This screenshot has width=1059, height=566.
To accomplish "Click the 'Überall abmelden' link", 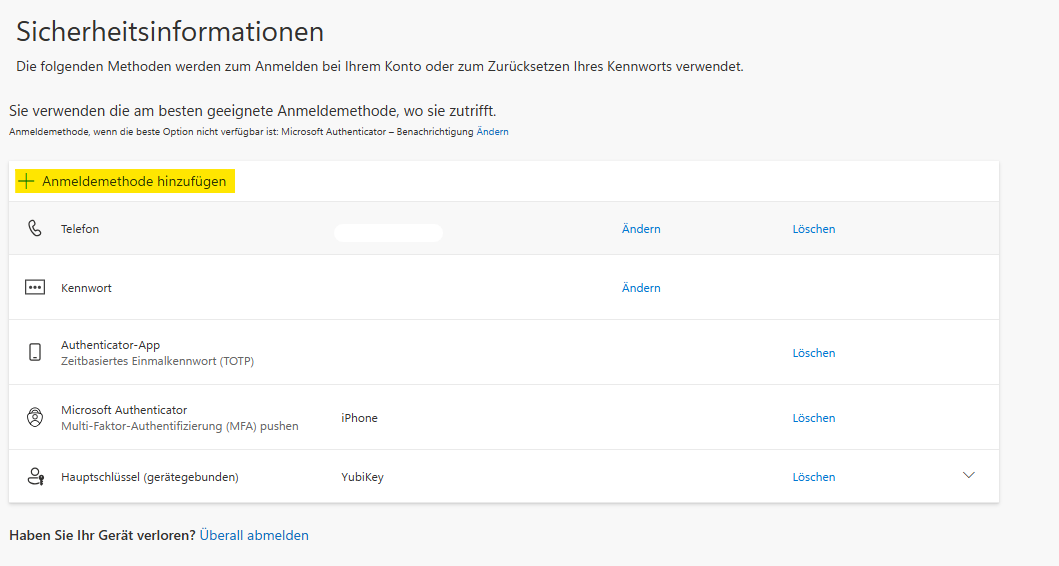I will click(254, 535).
